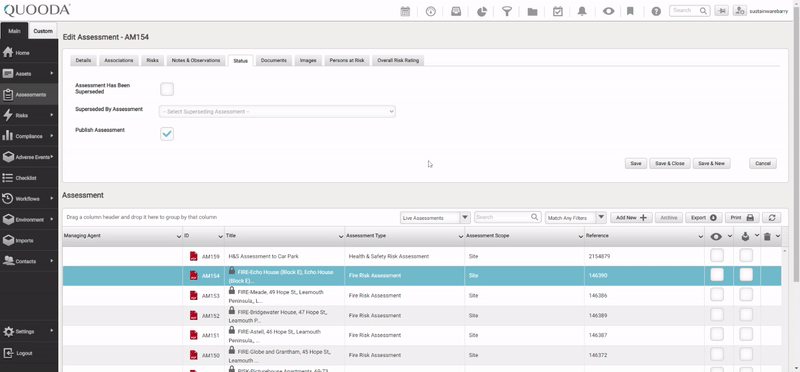Open the user account icon for sustainwarebarry
Image resolution: width=800 pixels, height=372 pixels.
[739, 11]
